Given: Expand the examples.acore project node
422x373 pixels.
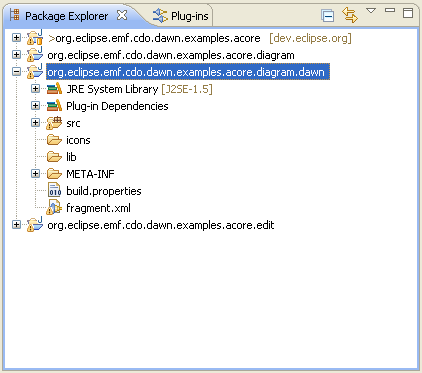Looking at the screenshot, I should tap(16, 37).
